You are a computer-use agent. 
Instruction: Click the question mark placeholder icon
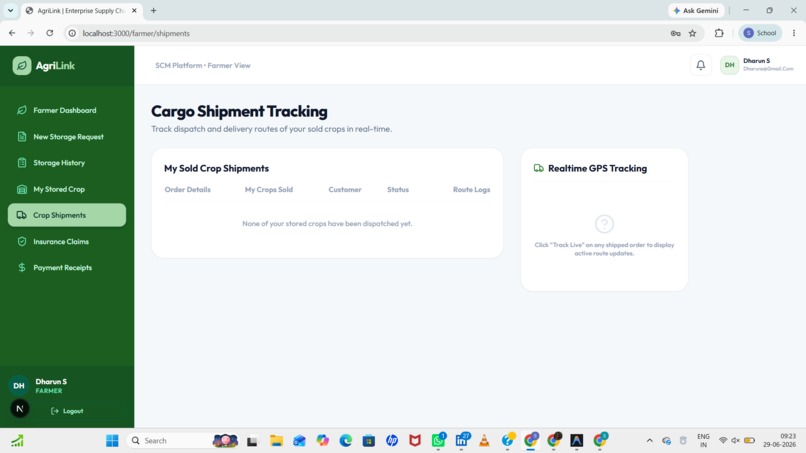tap(604, 224)
